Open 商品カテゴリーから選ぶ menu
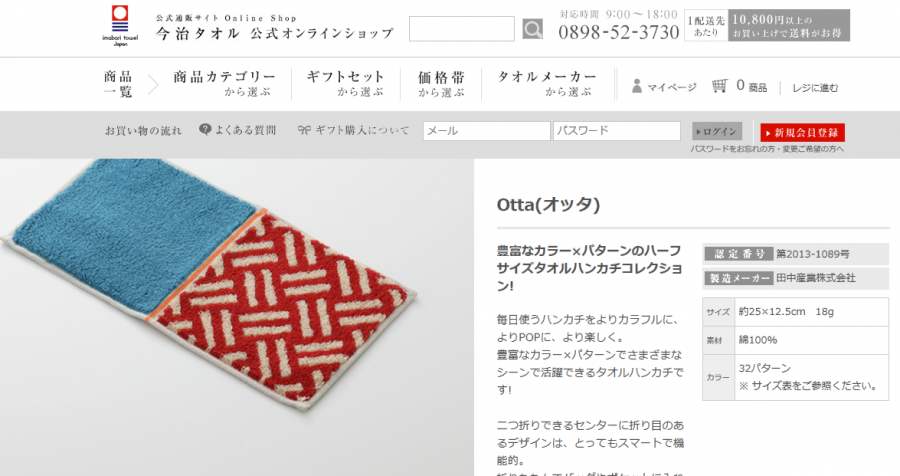 (224, 84)
